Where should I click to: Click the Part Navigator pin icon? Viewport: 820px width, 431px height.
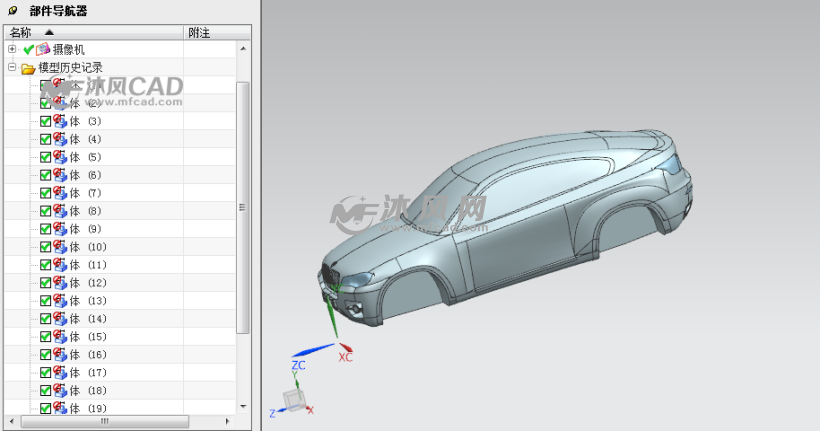tap(13, 10)
